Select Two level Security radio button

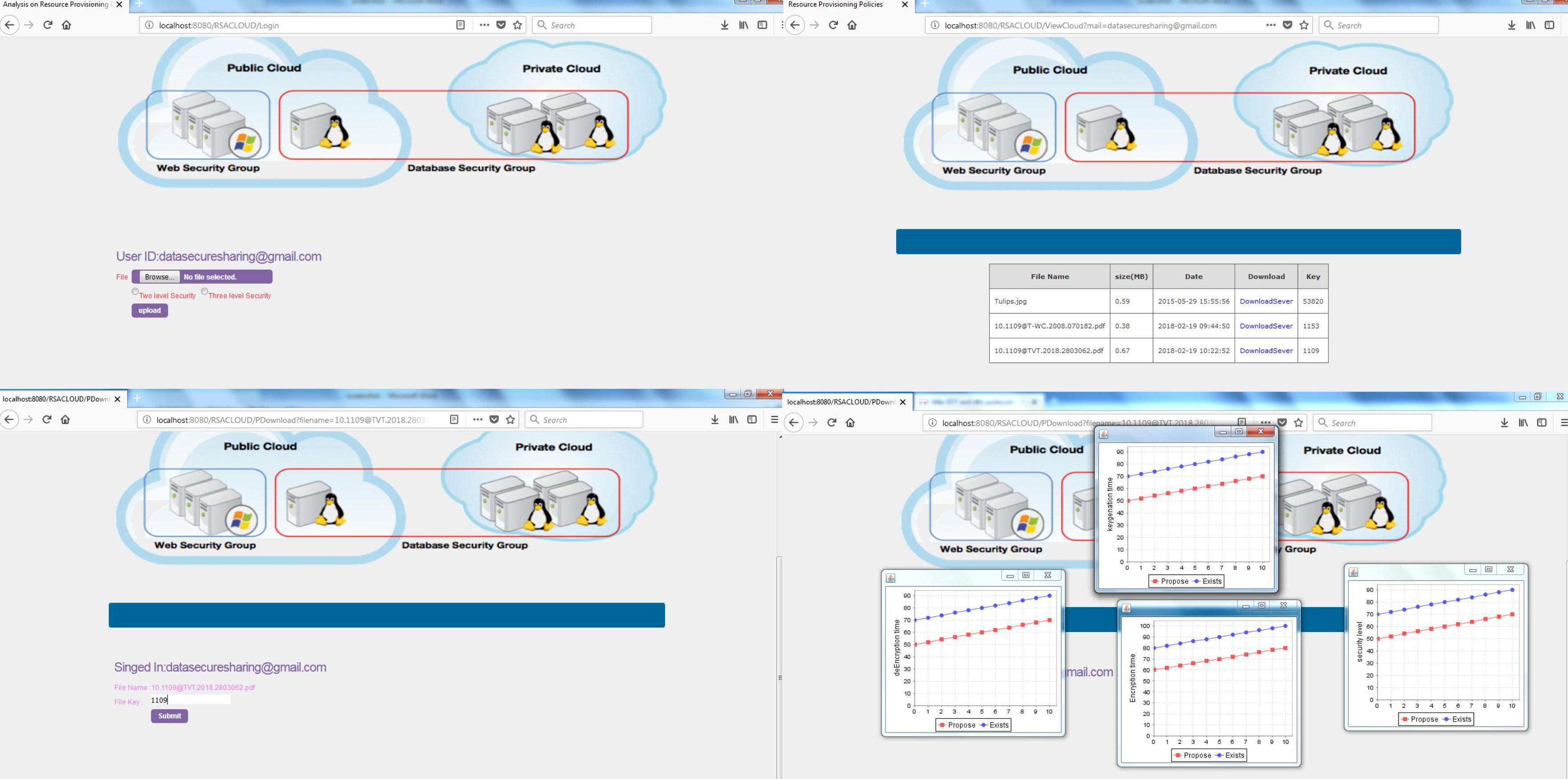click(x=135, y=292)
